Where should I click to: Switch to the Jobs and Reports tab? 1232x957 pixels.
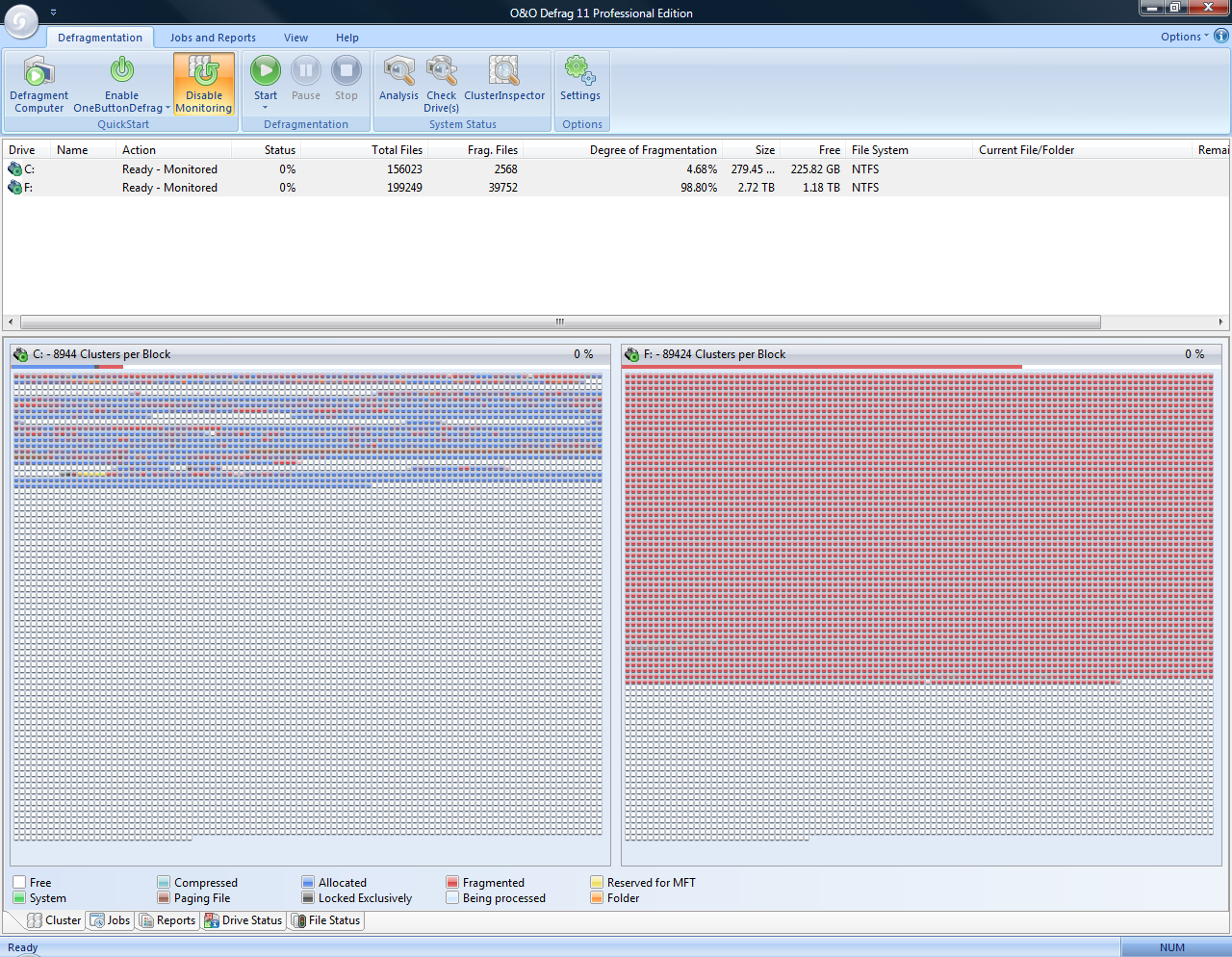(213, 38)
